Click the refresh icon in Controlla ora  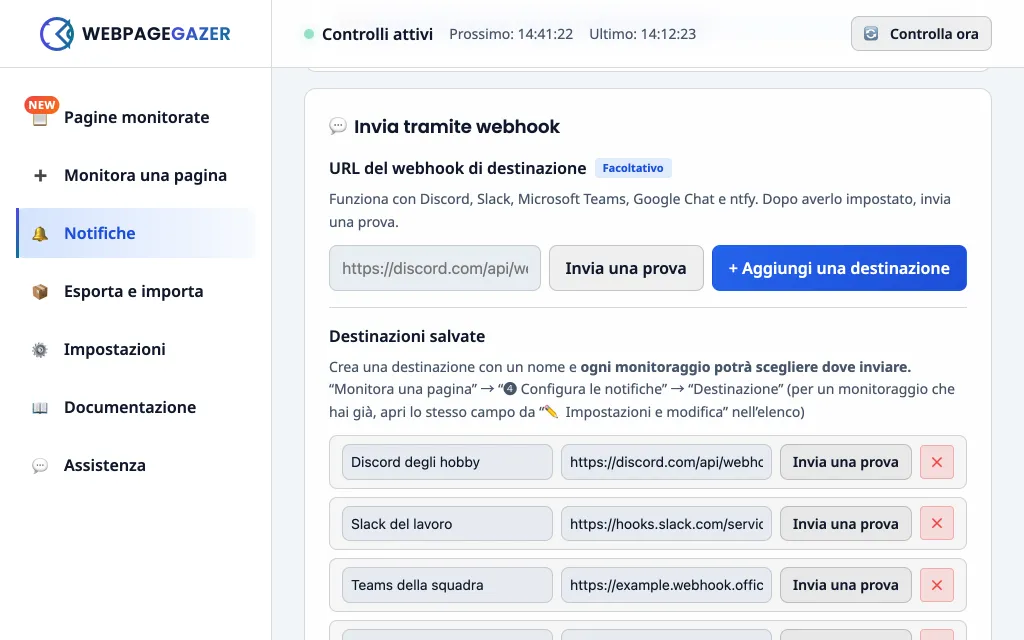point(871,34)
